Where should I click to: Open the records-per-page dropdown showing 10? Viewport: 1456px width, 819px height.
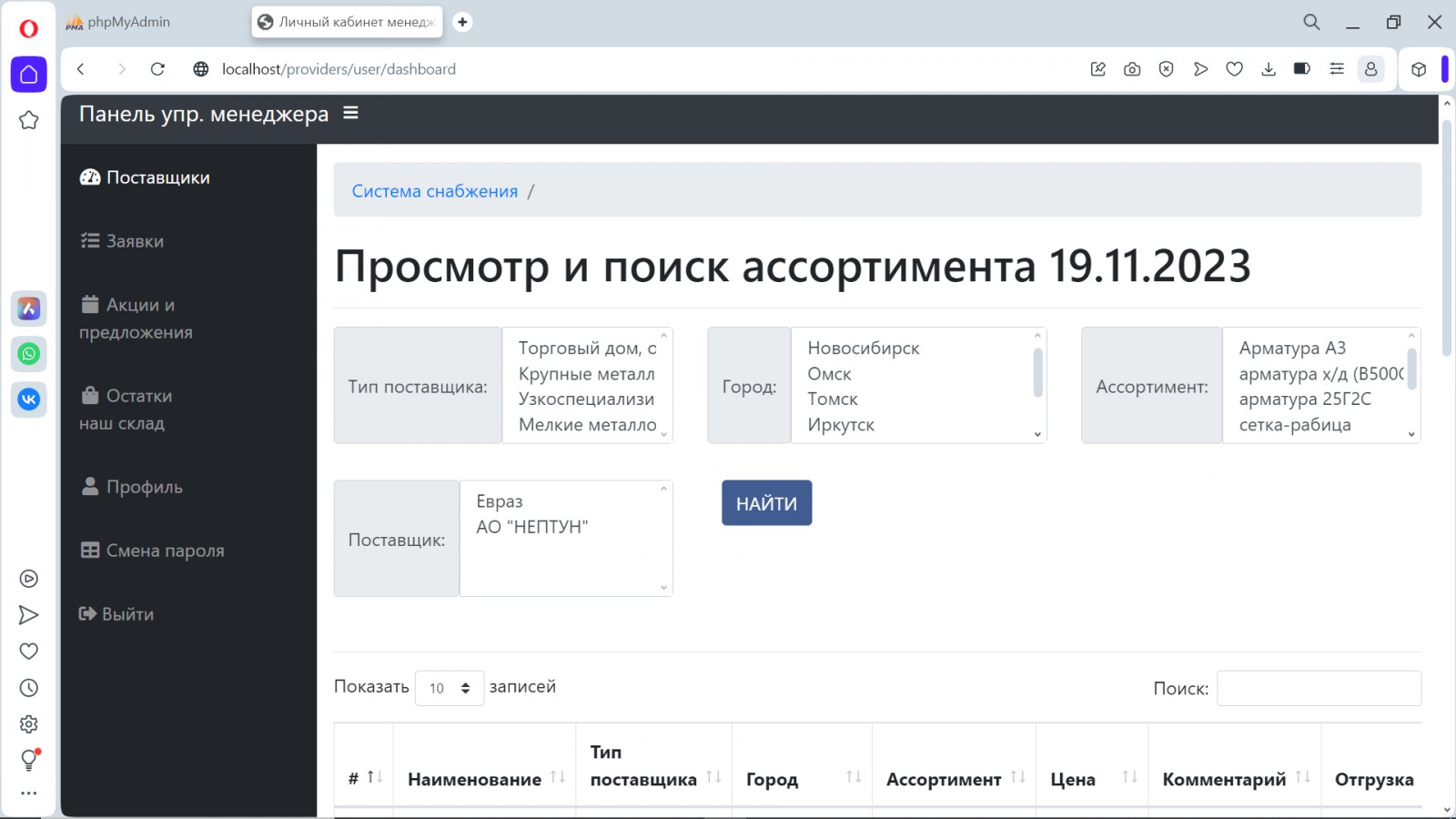pyautogui.click(x=450, y=688)
